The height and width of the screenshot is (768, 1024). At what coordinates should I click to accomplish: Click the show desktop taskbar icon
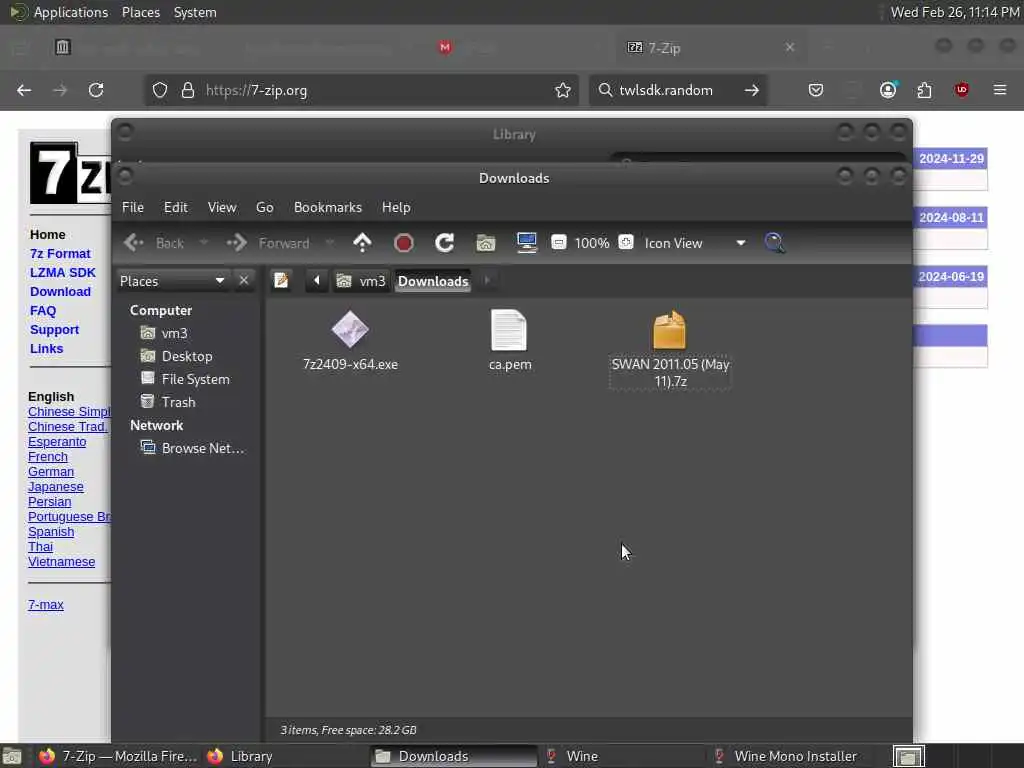pyautogui.click(x=12, y=756)
